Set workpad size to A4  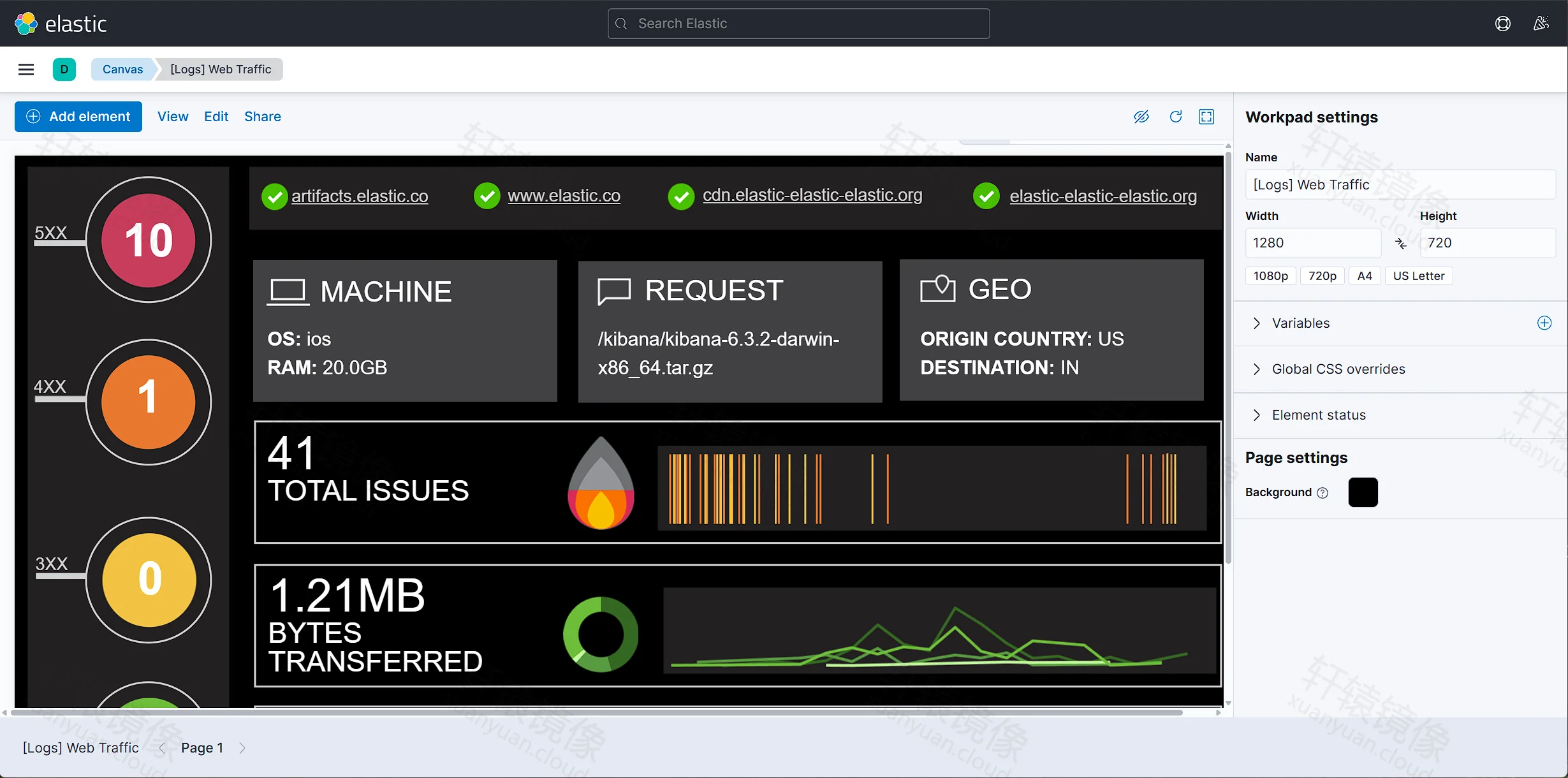(x=1365, y=276)
